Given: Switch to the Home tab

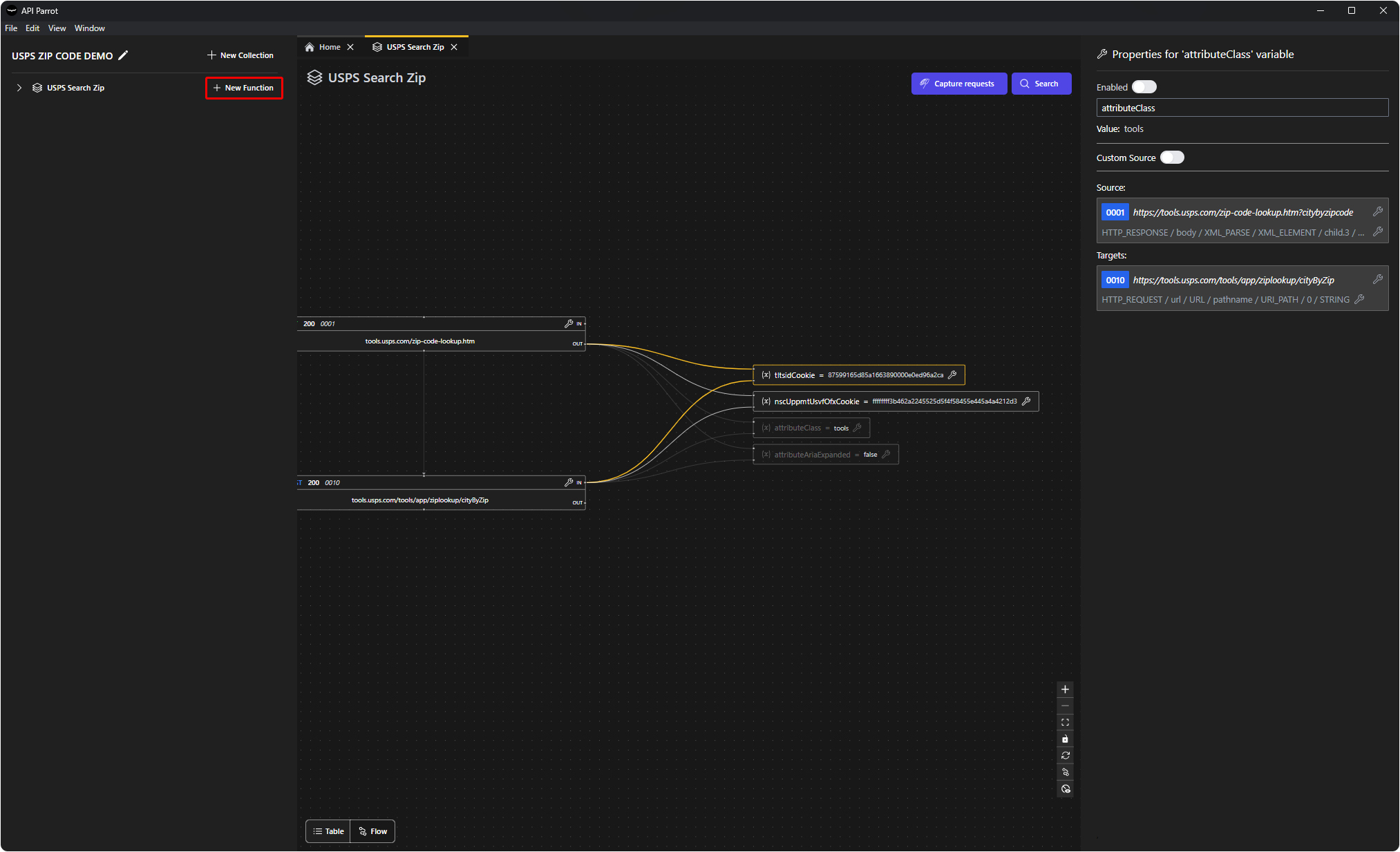Looking at the screenshot, I should point(330,47).
